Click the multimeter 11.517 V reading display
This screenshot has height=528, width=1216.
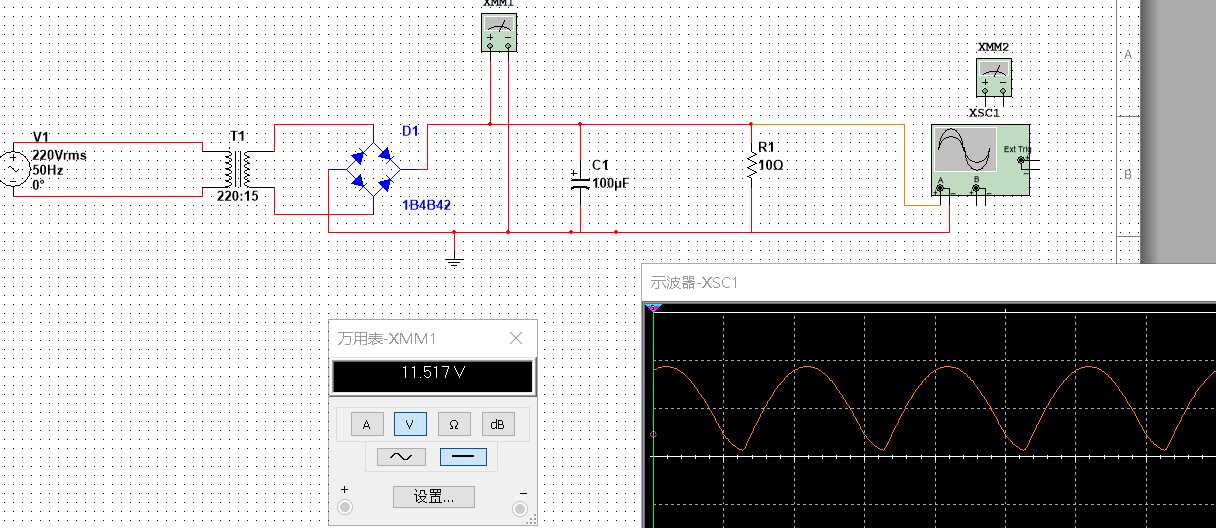point(433,375)
